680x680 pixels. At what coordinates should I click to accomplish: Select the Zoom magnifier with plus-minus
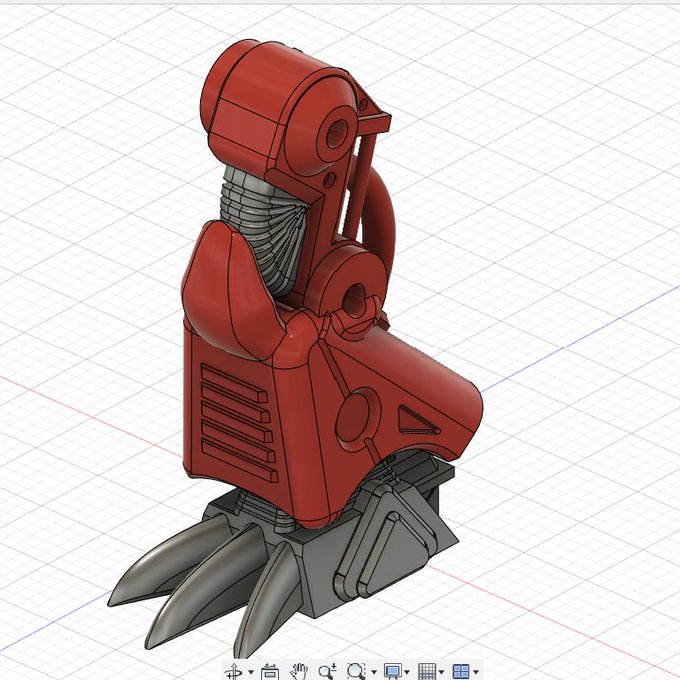[327, 672]
